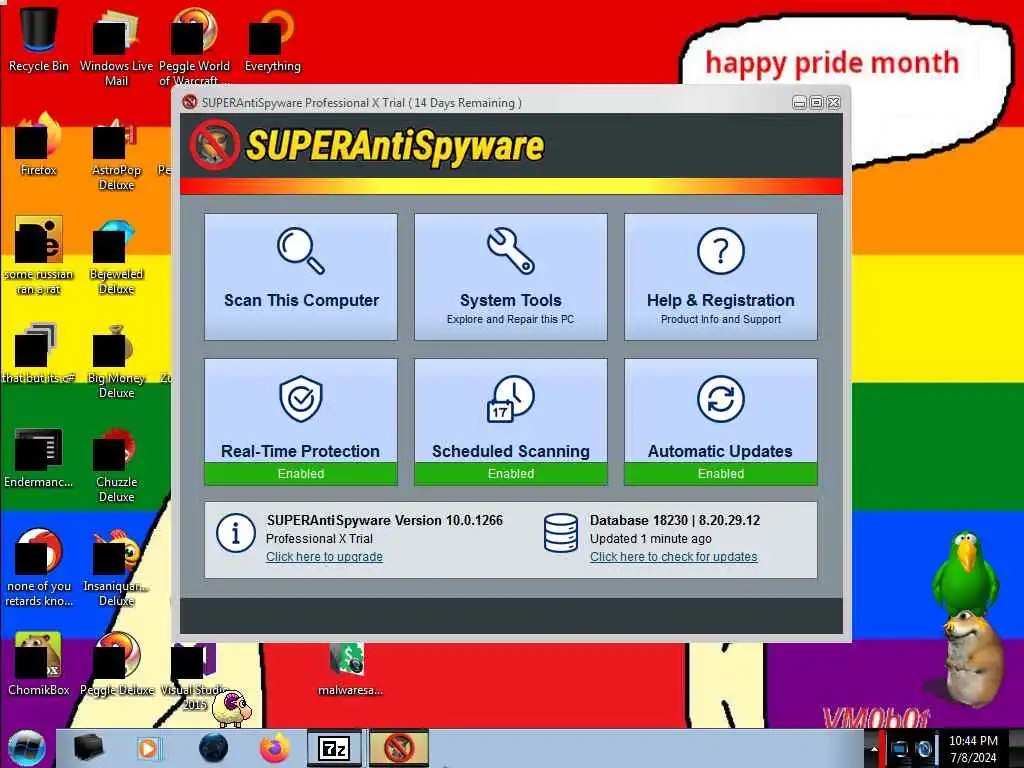Screen dimensions: 1024x768
Task: Select Bejeweled Deluxe desktop icon
Action: point(116,257)
